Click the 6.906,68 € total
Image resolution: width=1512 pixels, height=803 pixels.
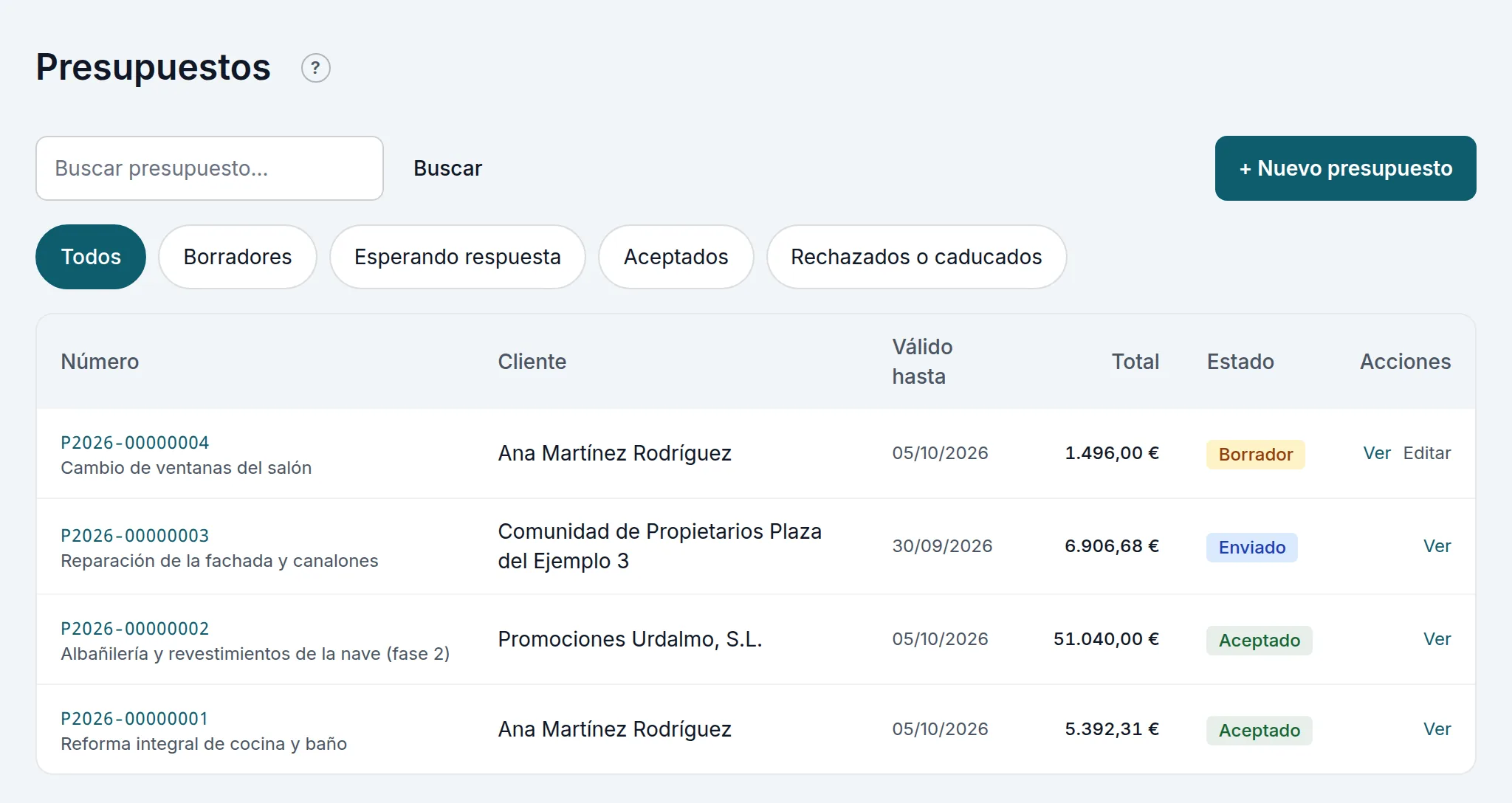[x=1111, y=546]
